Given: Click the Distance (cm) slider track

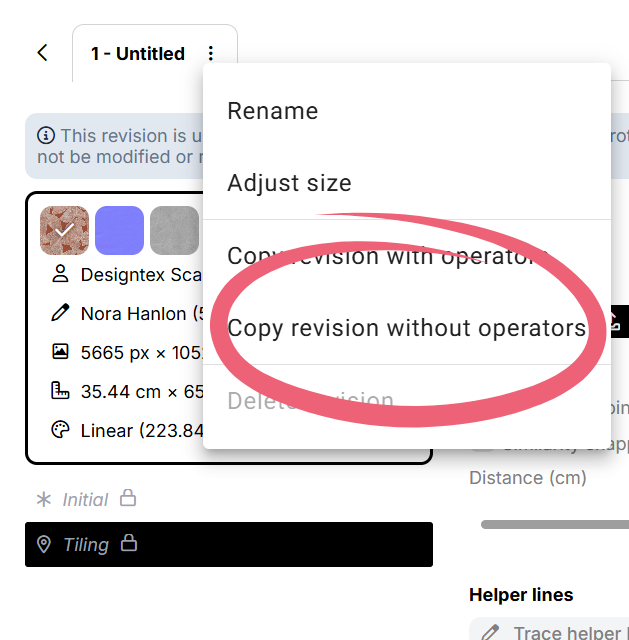Looking at the screenshot, I should pos(550,523).
